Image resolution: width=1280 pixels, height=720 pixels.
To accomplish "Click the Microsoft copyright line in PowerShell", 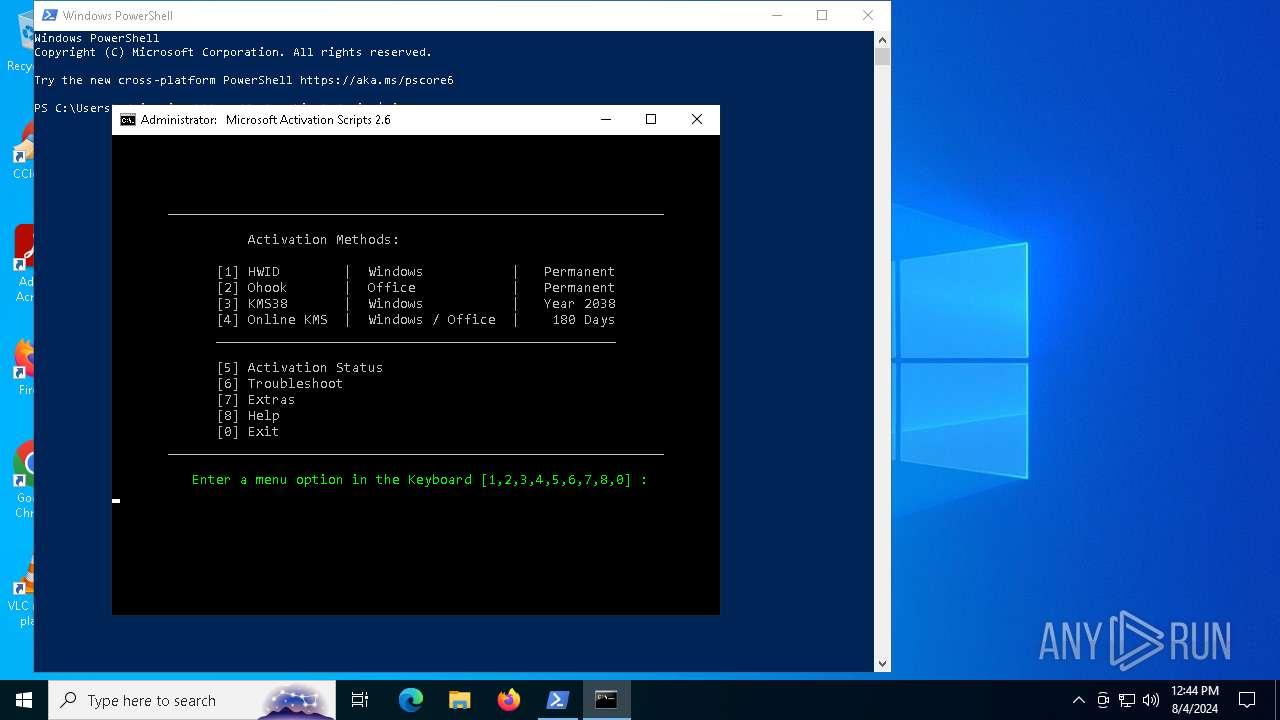I will [x=233, y=52].
